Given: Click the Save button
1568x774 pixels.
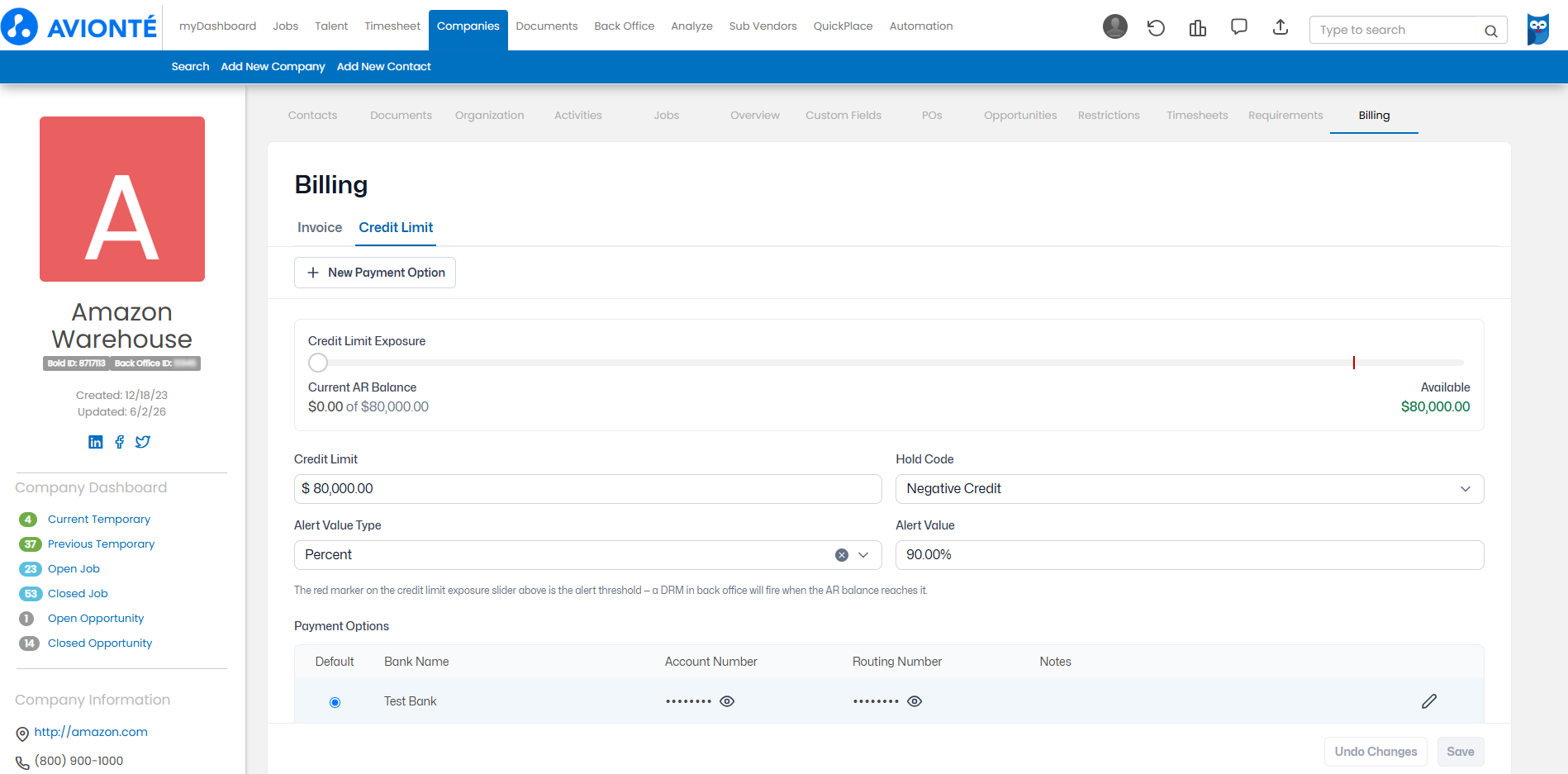Looking at the screenshot, I should (1461, 752).
